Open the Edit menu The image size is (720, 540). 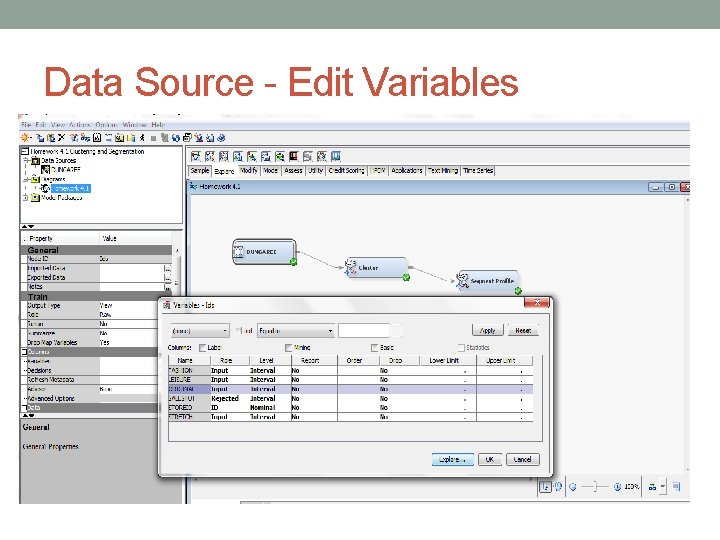tap(41, 125)
